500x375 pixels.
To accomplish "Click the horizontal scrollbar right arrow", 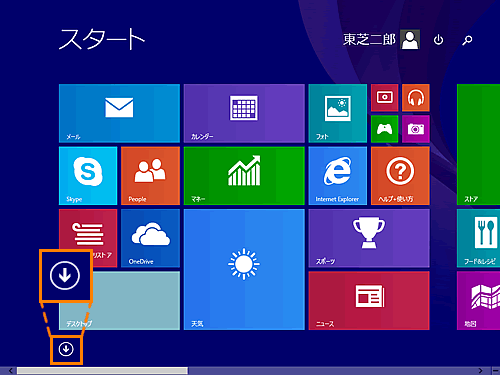I will point(480,371).
